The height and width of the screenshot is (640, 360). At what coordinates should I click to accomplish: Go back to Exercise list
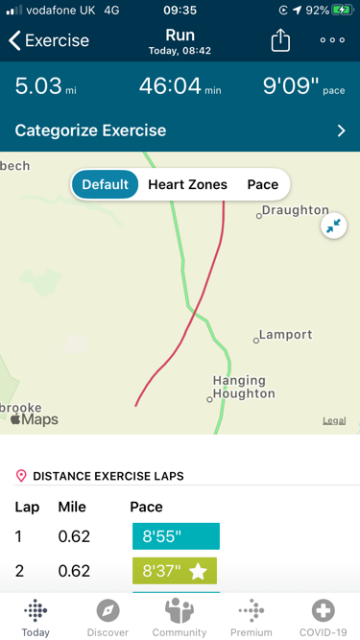point(49,40)
